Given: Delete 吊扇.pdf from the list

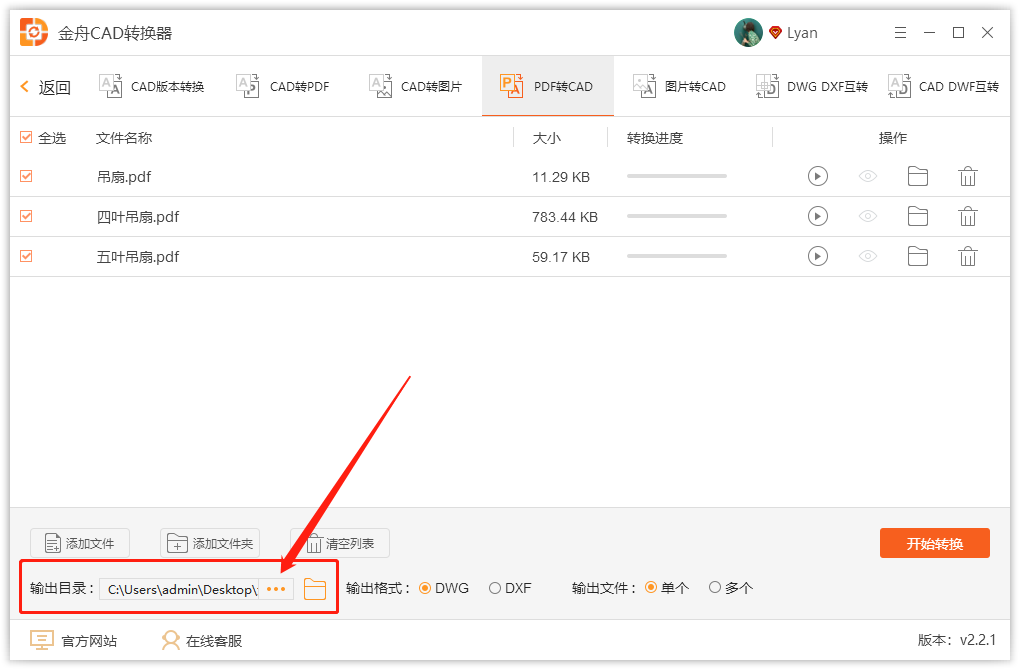Looking at the screenshot, I should [x=967, y=176].
